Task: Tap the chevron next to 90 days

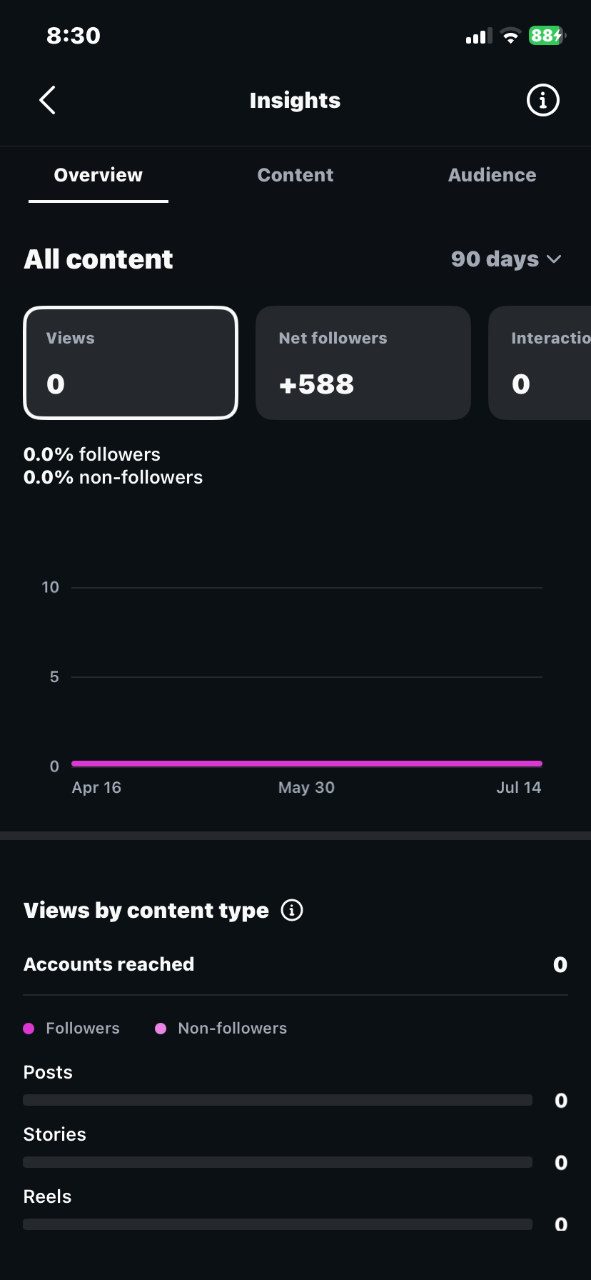Action: pos(554,259)
